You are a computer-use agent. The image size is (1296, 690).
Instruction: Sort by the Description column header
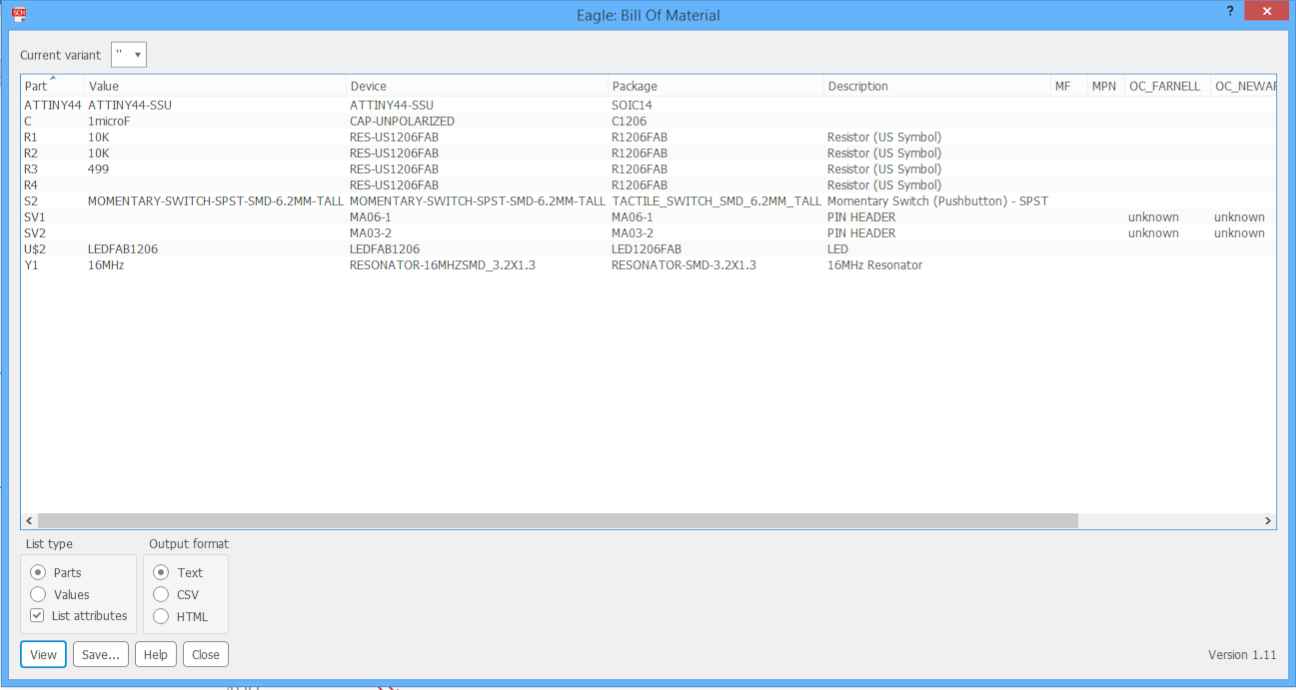coord(937,86)
